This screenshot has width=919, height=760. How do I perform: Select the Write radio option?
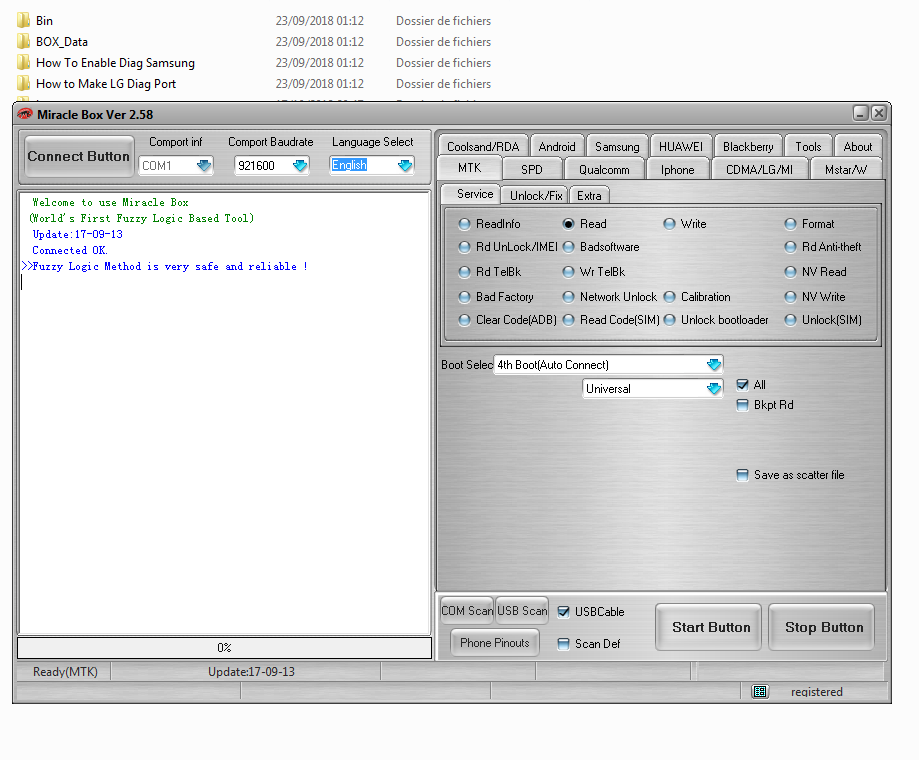669,224
